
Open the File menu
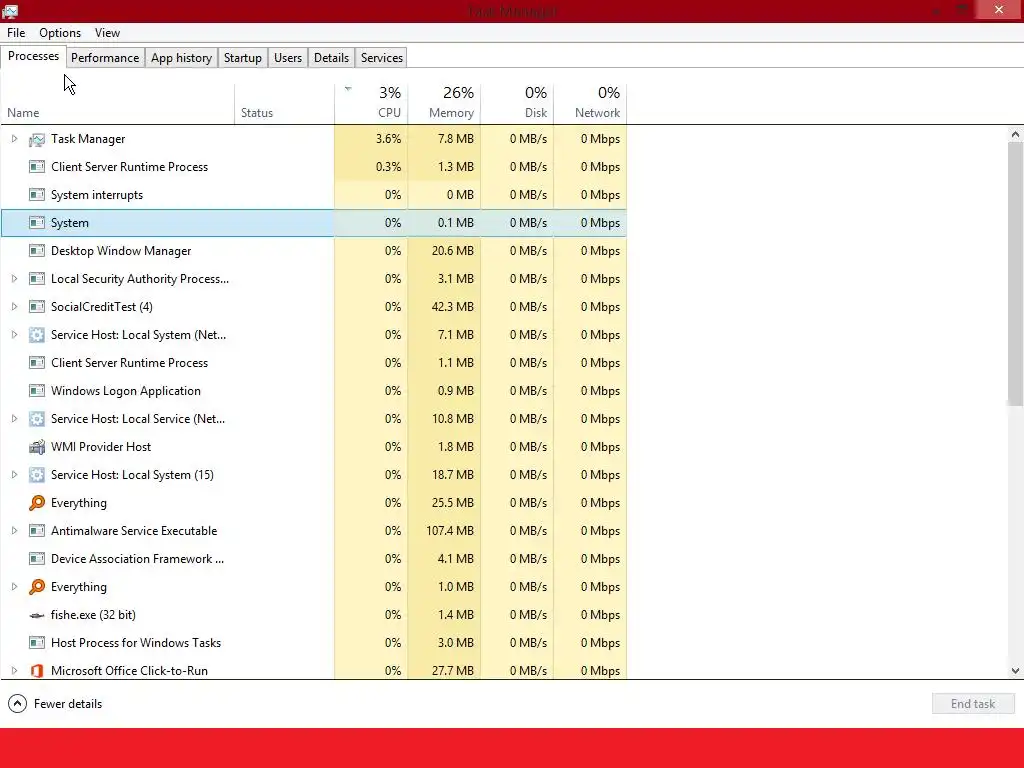pyautogui.click(x=16, y=33)
